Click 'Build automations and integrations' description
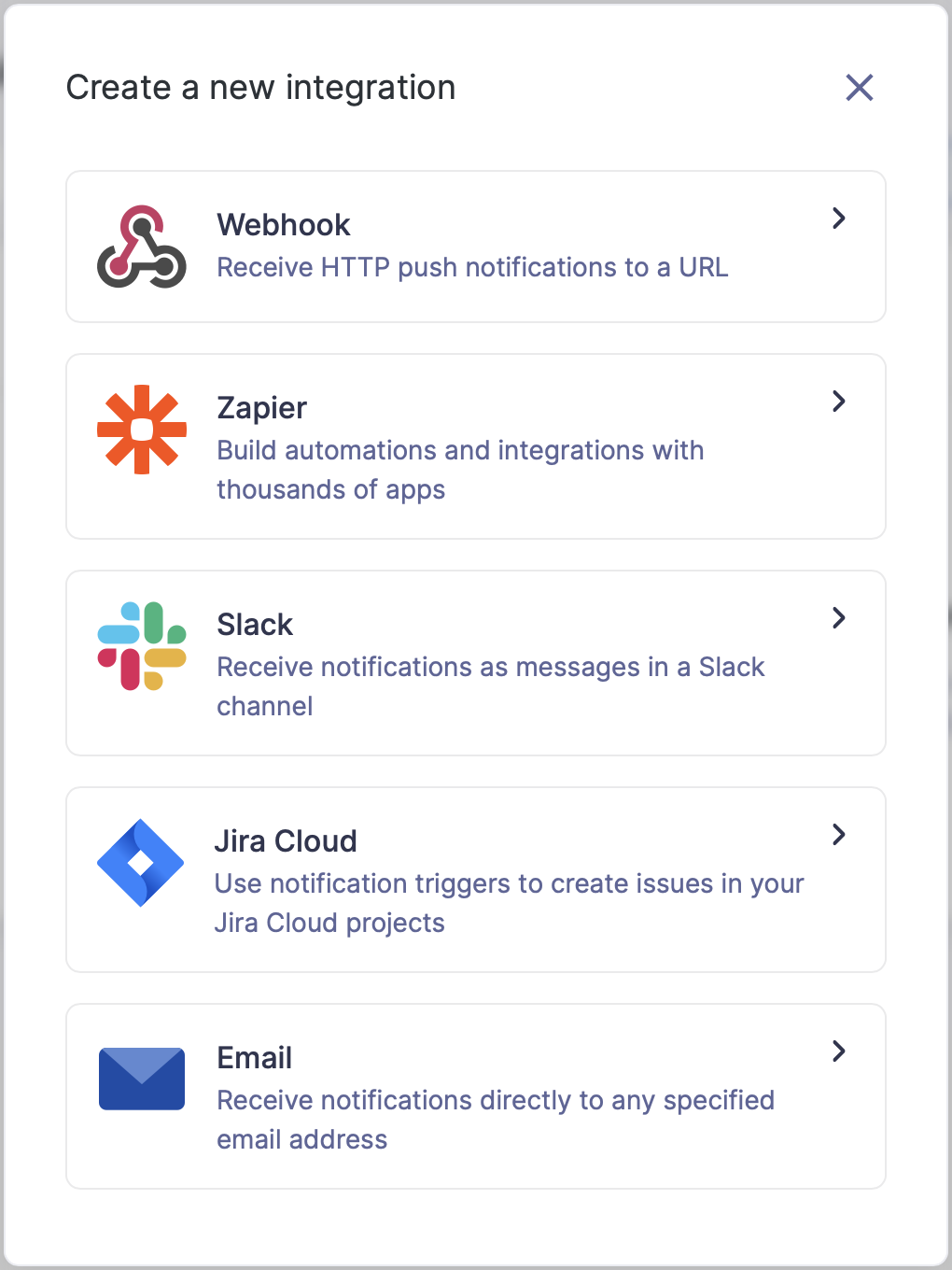 coord(460,470)
